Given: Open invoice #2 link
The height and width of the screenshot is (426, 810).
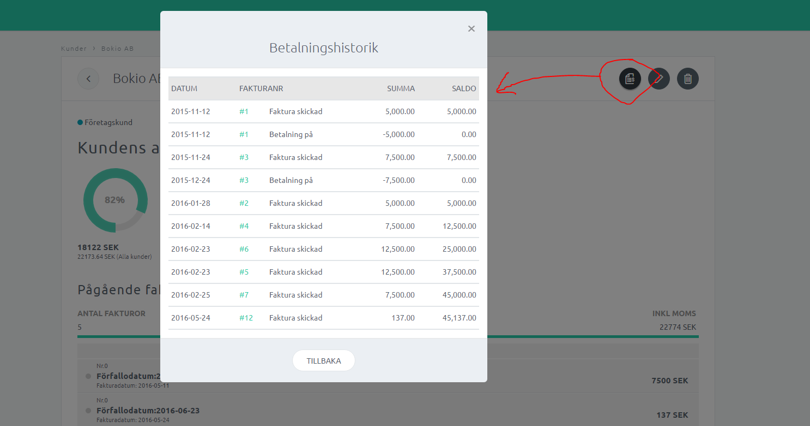Looking at the screenshot, I should pyautogui.click(x=244, y=203).
